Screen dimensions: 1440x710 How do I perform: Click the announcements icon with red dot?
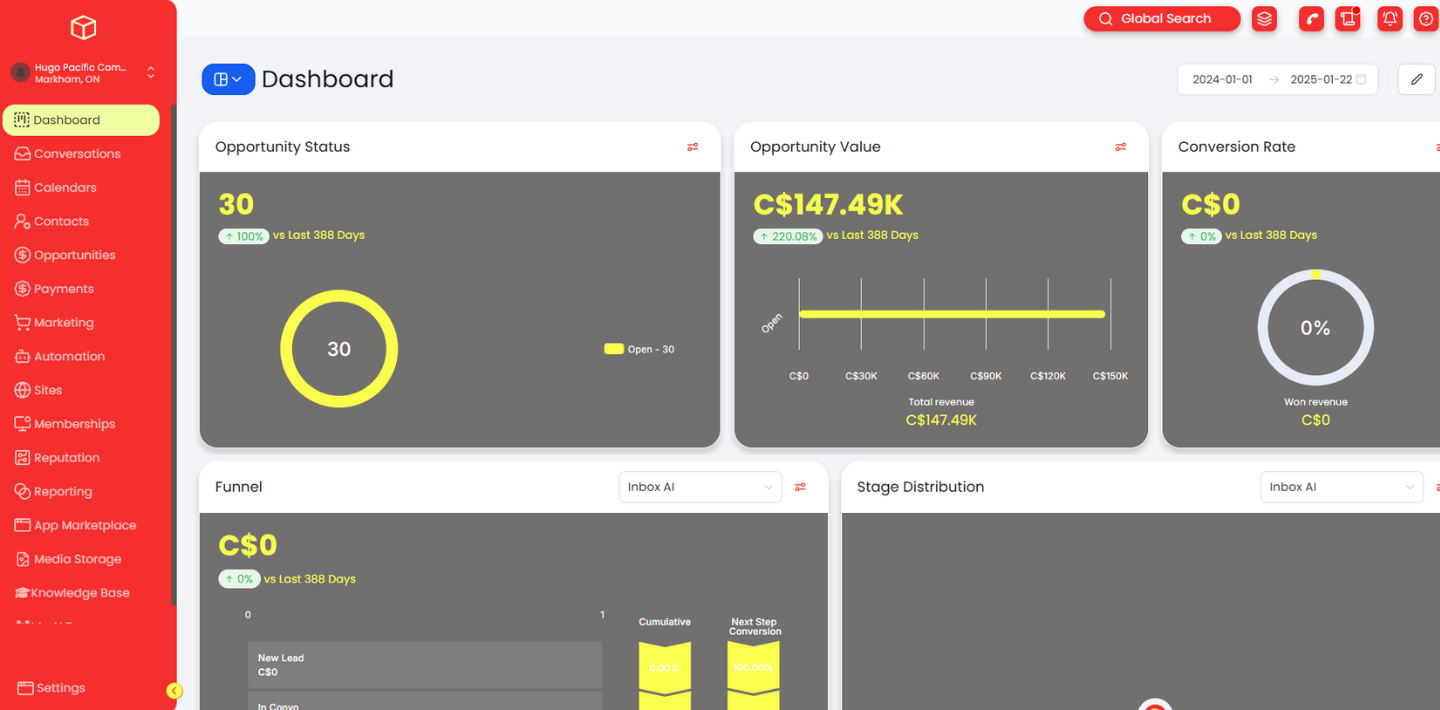point(1349,19)
